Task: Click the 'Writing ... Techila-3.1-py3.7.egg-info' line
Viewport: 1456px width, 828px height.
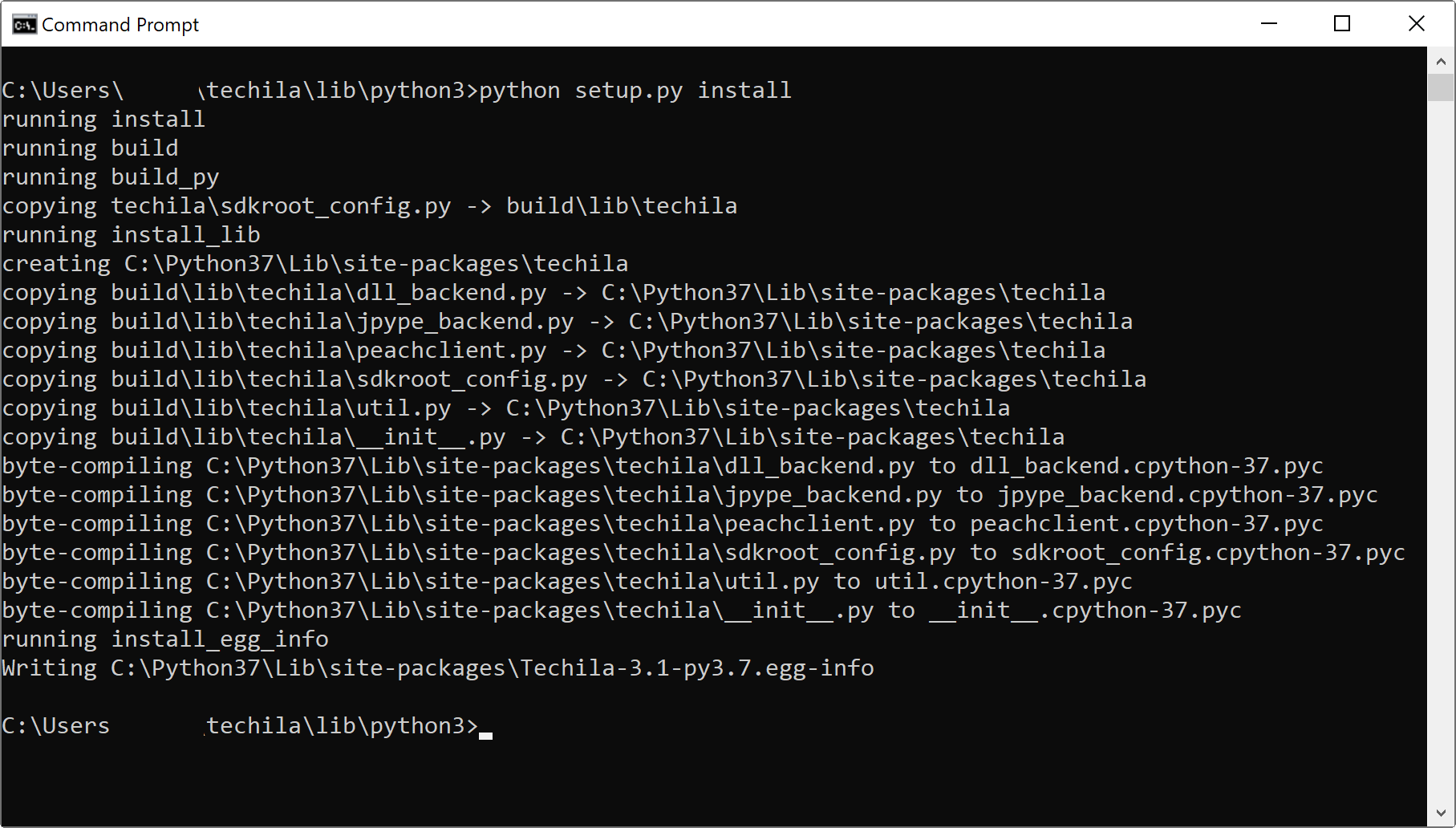Action: click(x=438, y=668)
